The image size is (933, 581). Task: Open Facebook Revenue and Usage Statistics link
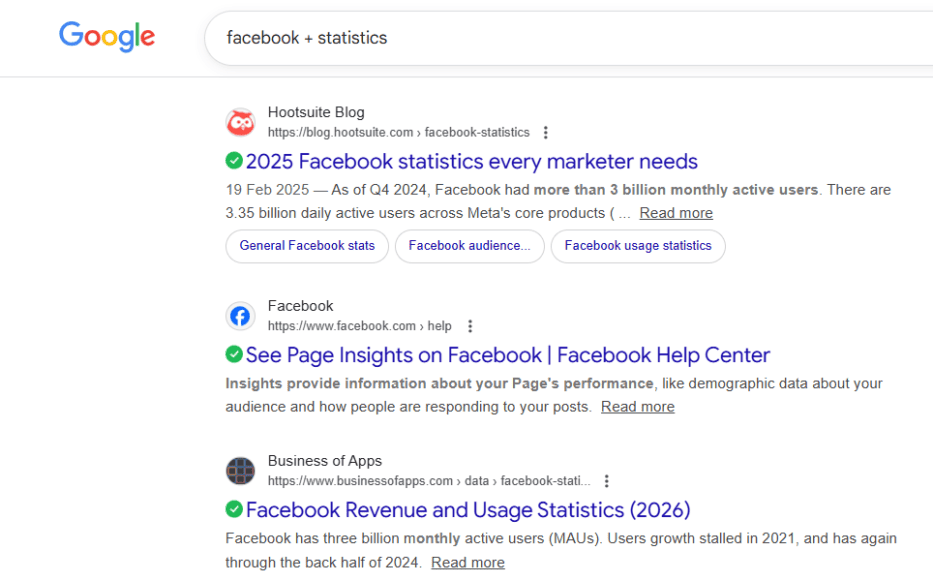pyautogui.click(x=468, y=510)
